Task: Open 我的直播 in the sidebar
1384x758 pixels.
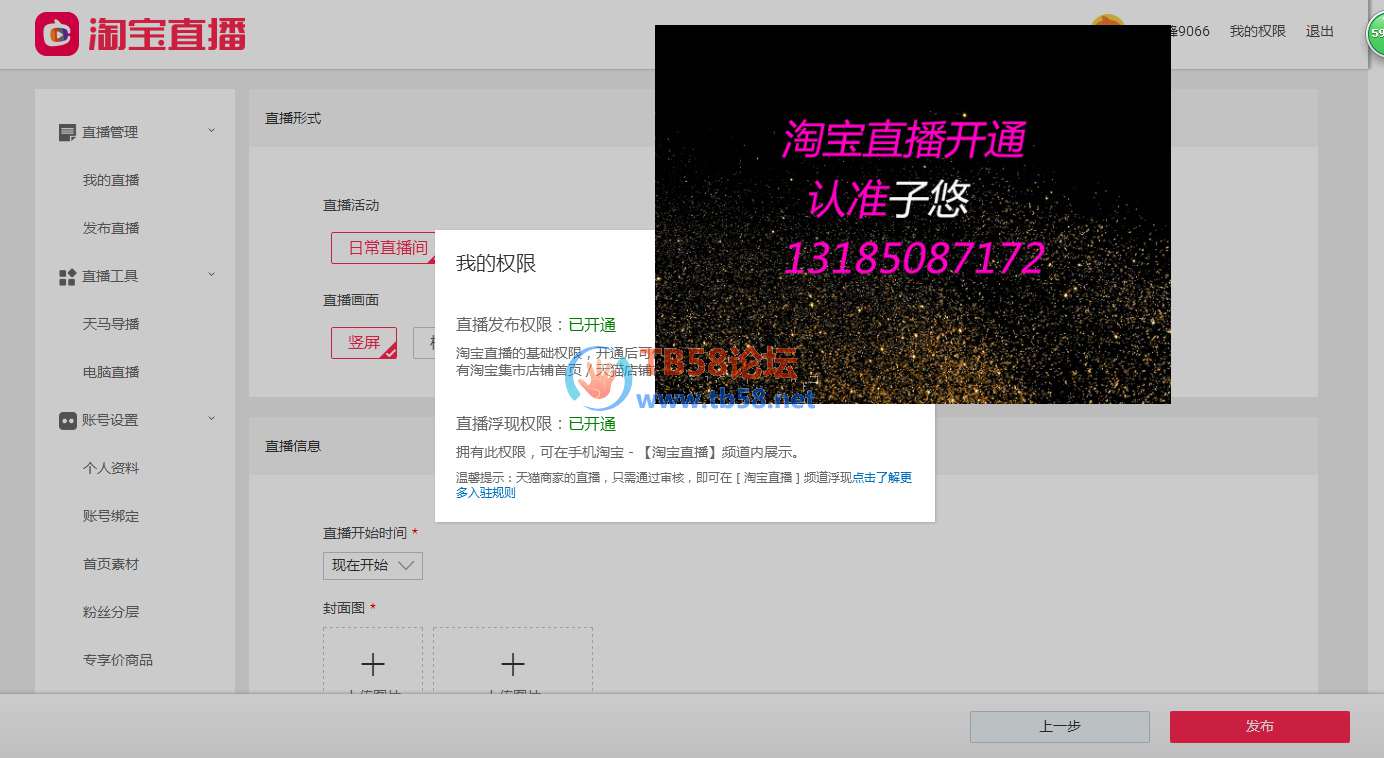Action: (x=111, y=181)
